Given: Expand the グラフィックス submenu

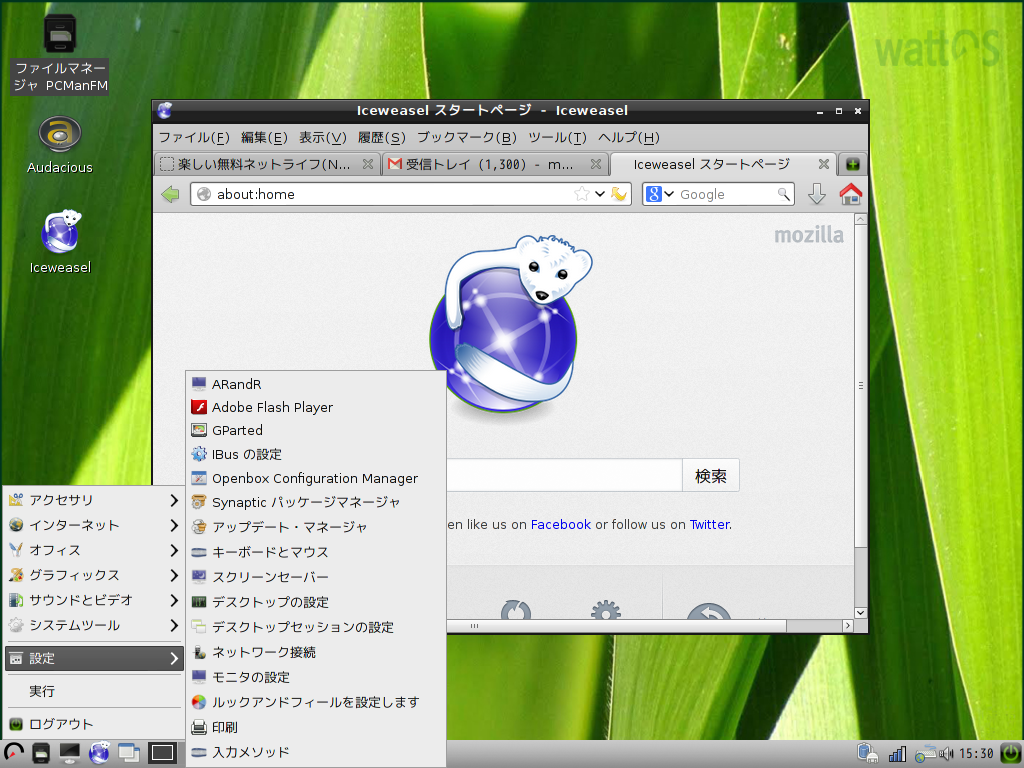Looking at the screenshot, I should tap(94, 575).
